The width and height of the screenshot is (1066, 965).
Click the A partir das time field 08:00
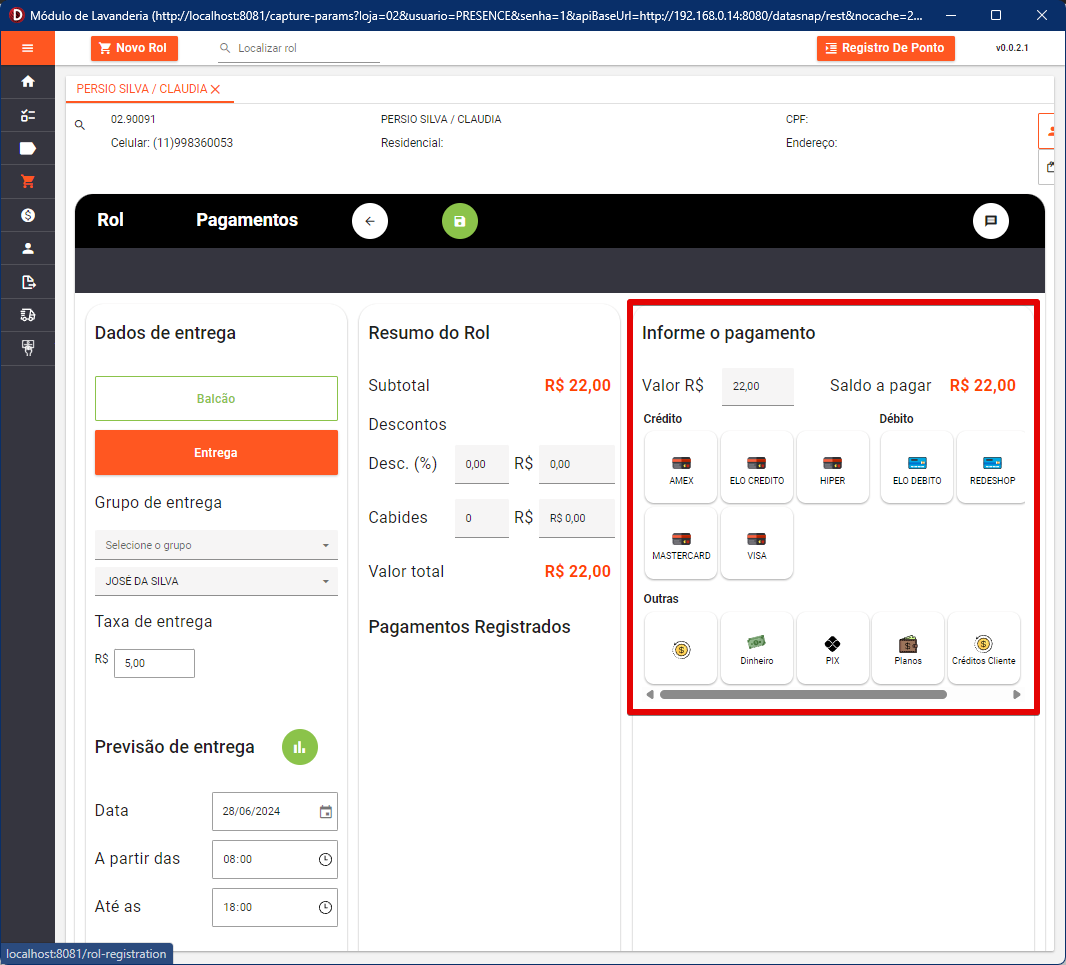[x=275, y=860]
